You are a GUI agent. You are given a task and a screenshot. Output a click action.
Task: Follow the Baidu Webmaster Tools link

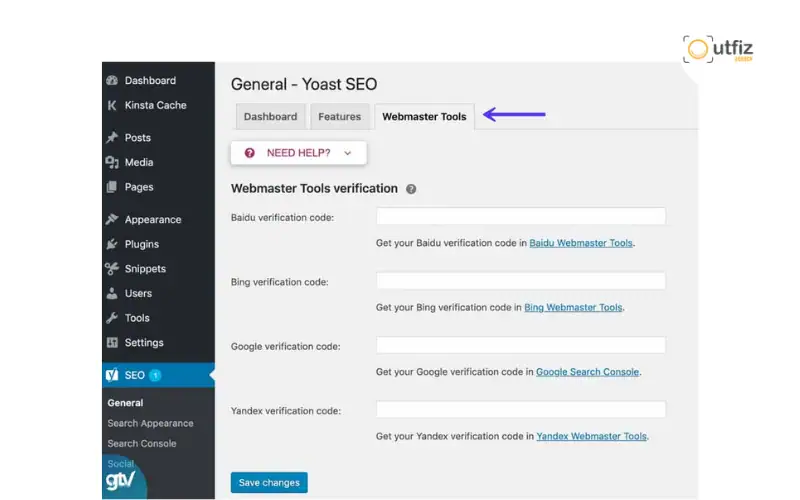[581, 243]
